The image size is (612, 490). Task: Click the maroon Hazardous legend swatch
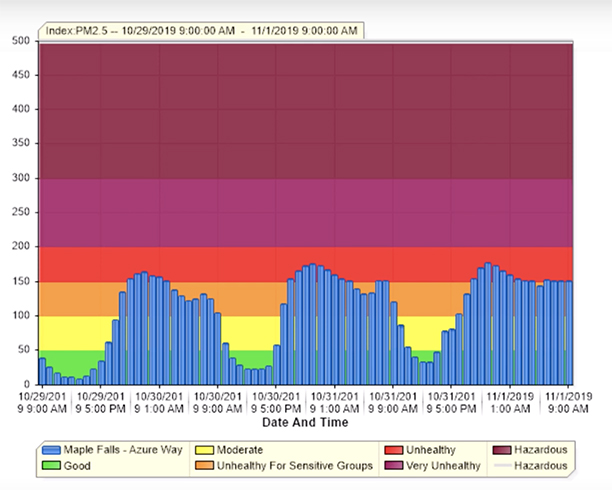pos(502,451)
